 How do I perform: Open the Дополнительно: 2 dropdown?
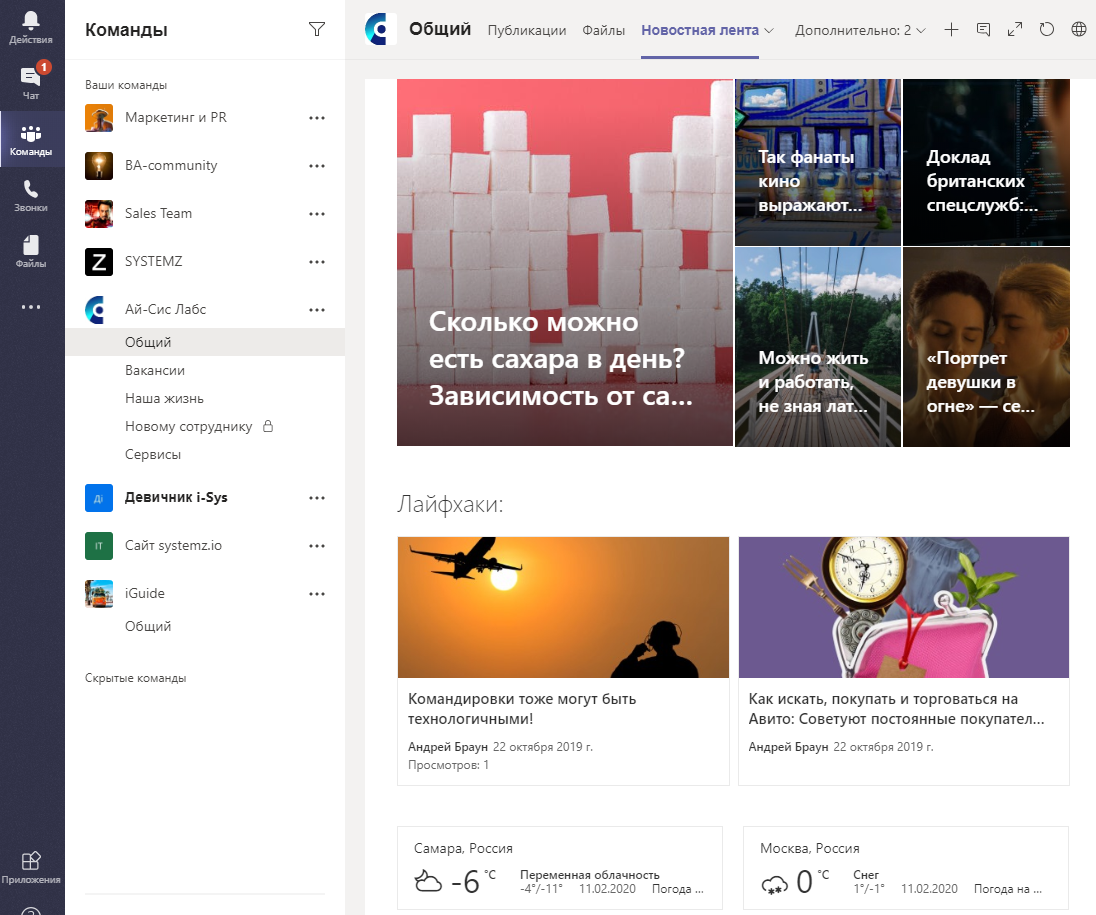[855, 30]
